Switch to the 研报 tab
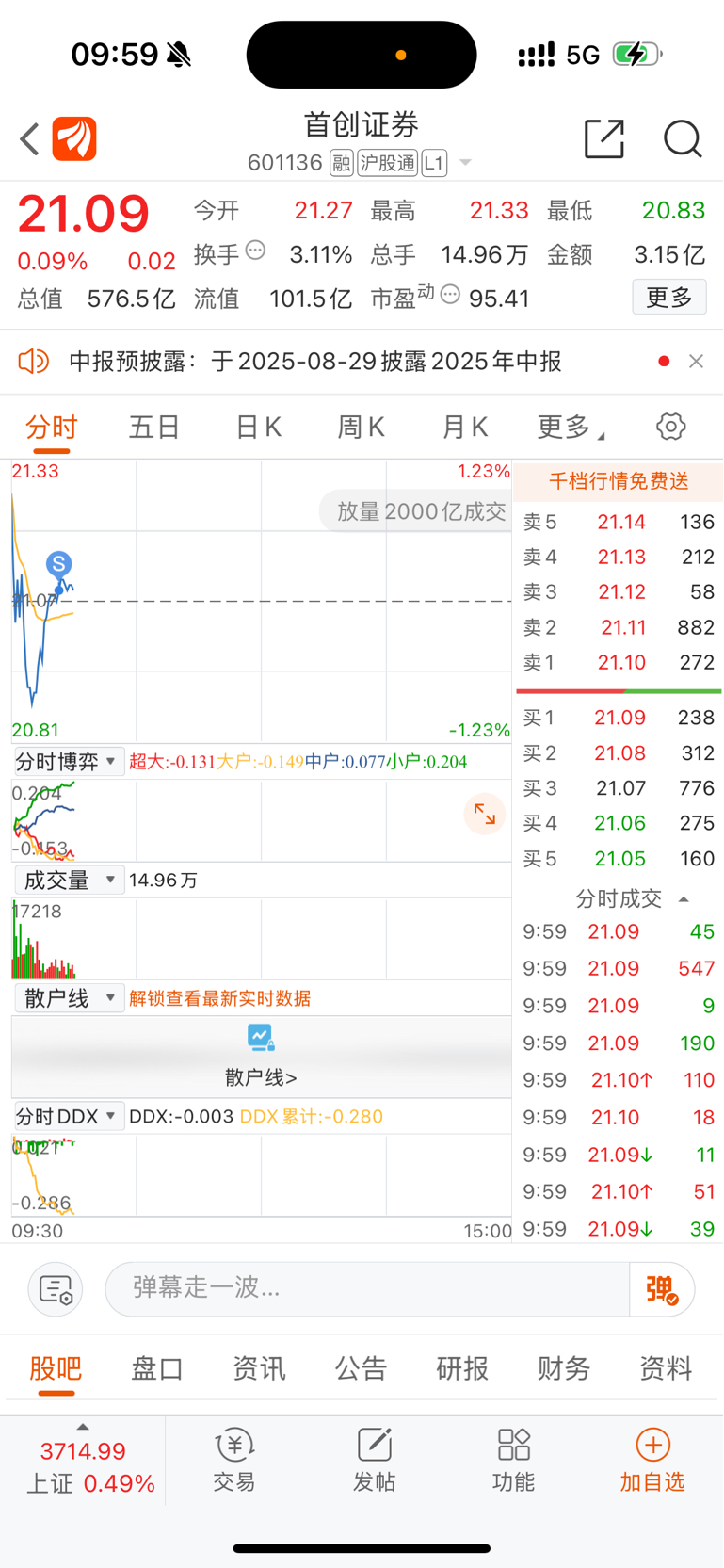724x1568 pixels. tap(462, 1368)
